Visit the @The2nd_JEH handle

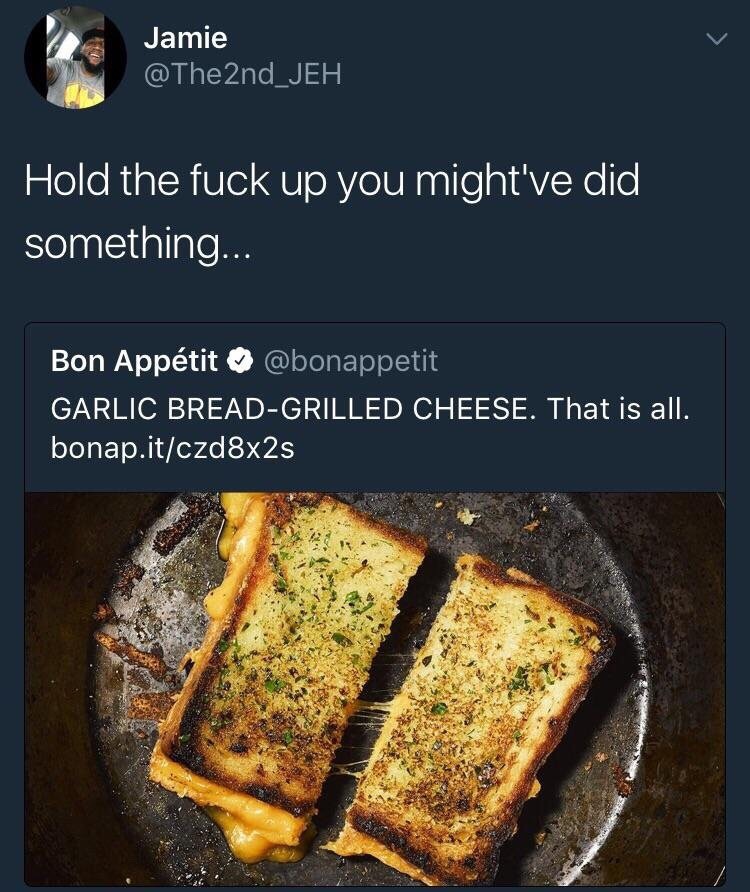click(242, 74)
